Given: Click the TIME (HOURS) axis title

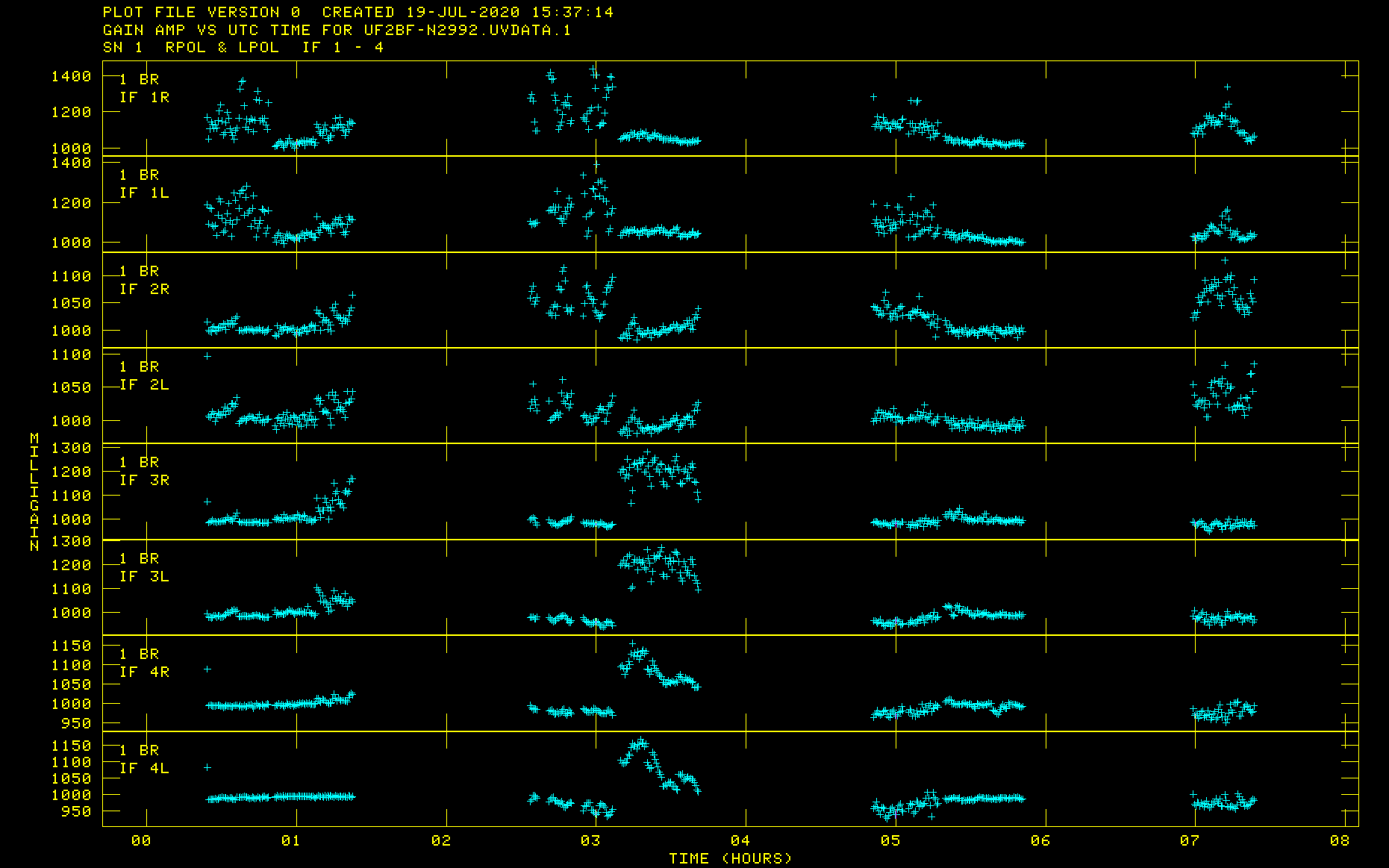Looking at the screenshot, I should (730, 858).
